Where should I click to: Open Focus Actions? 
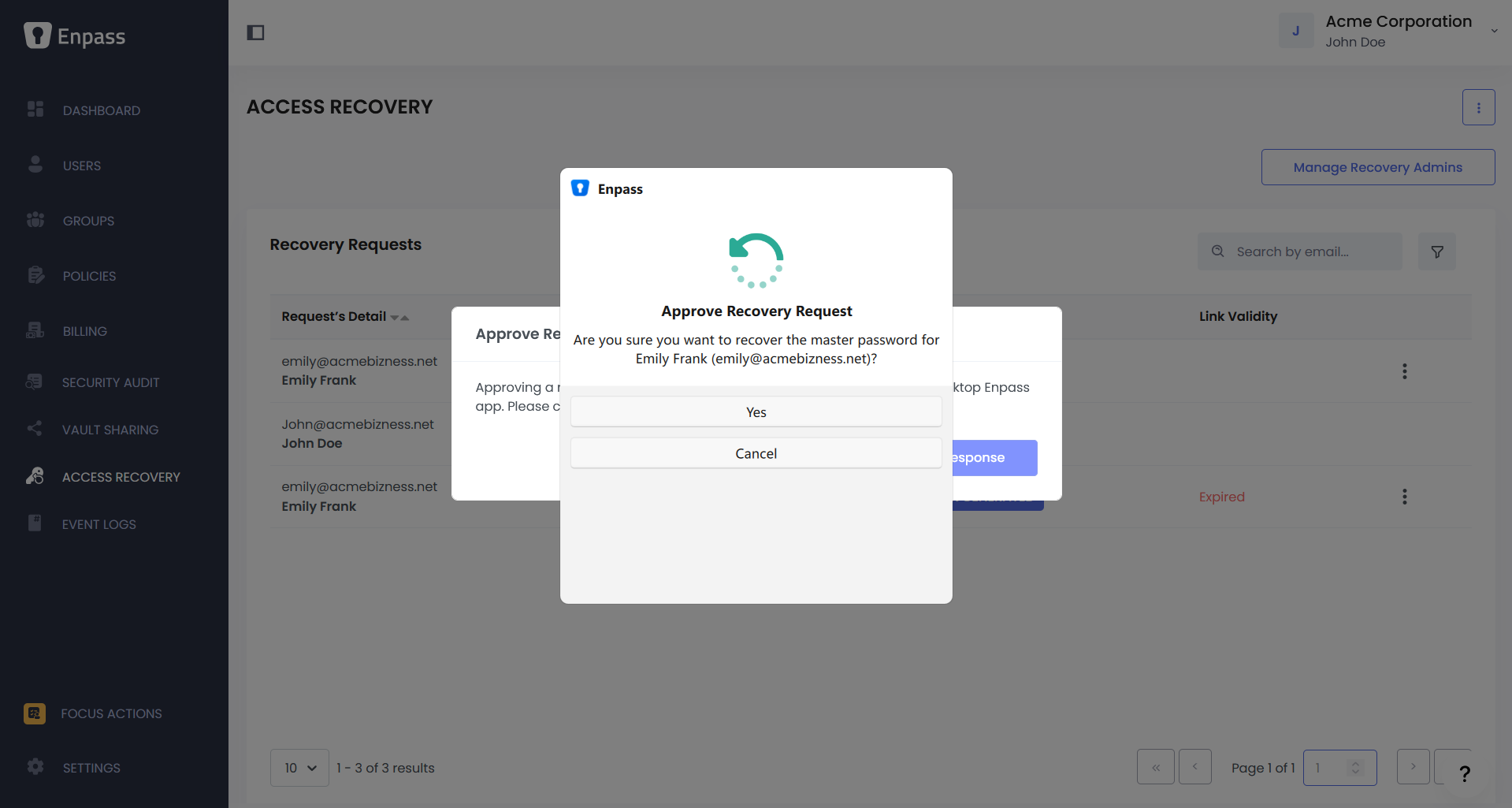[111, 713]
